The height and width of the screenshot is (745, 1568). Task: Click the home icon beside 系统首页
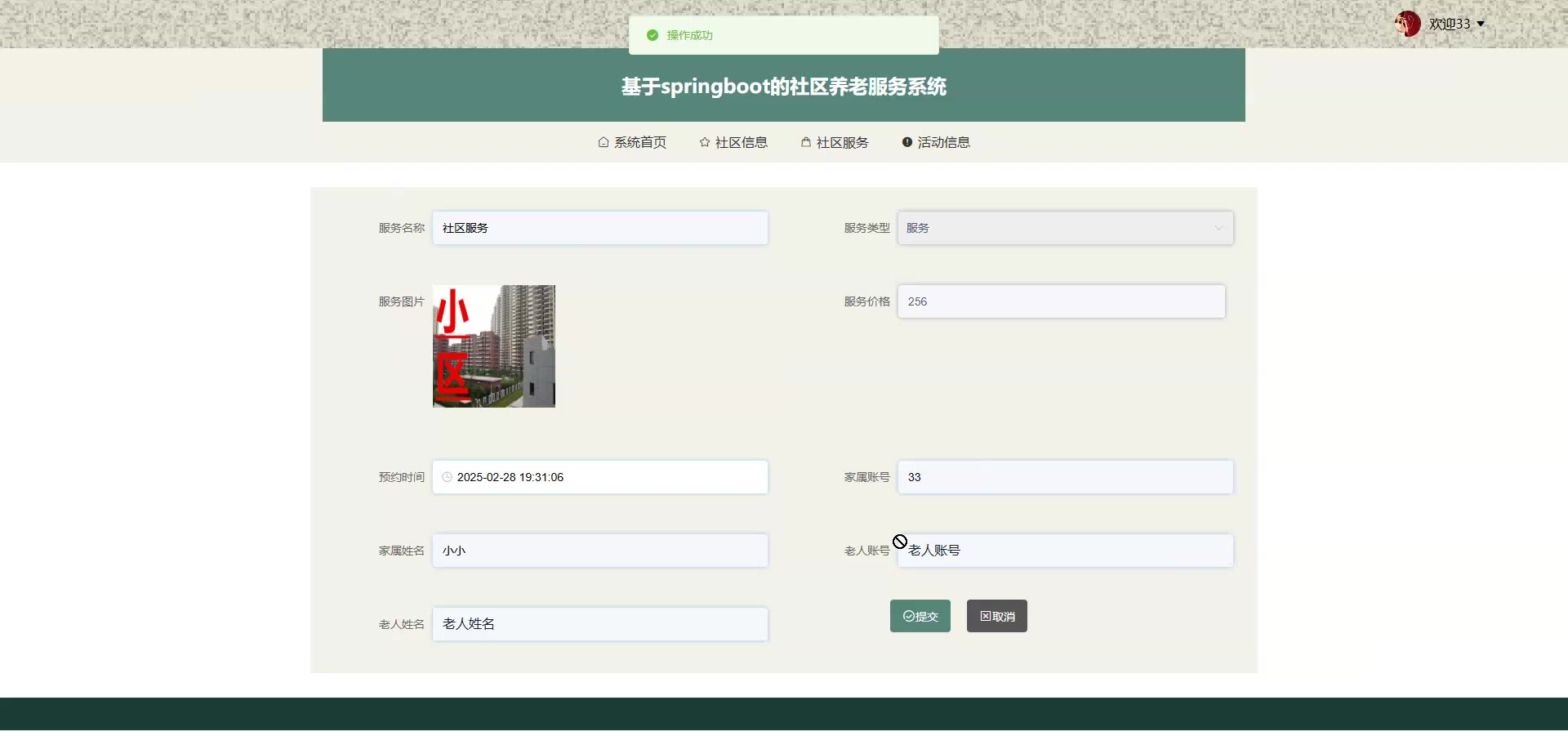tap(604, 142)
